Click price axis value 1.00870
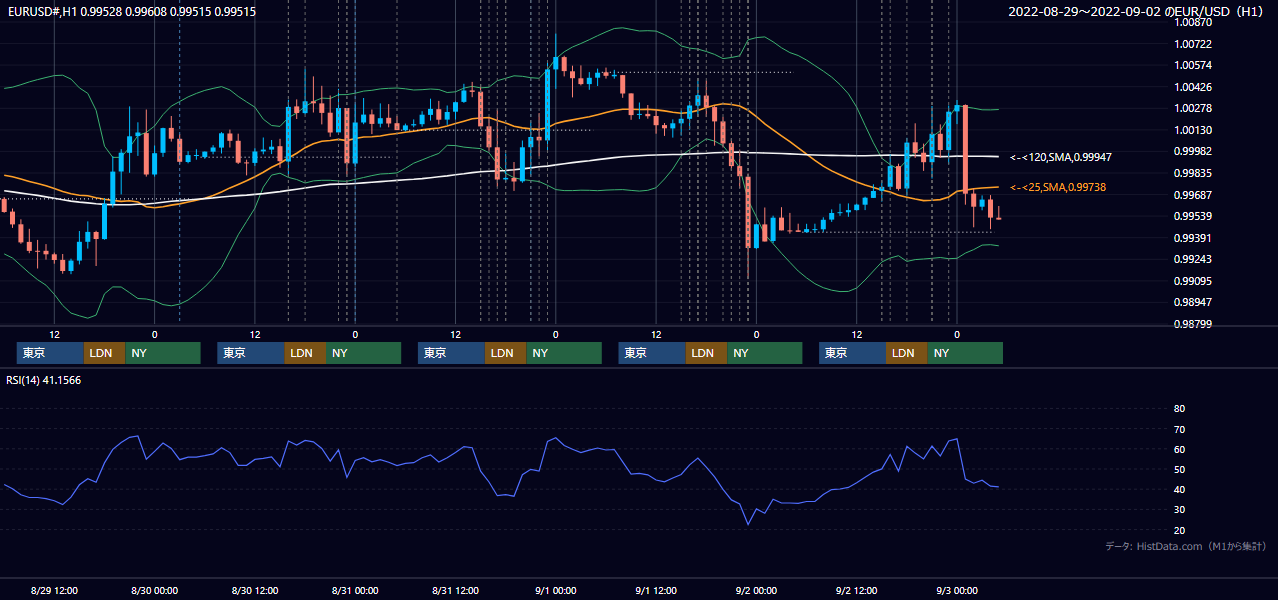This screenshot has height=600, width=1278. click(1193, 23)
